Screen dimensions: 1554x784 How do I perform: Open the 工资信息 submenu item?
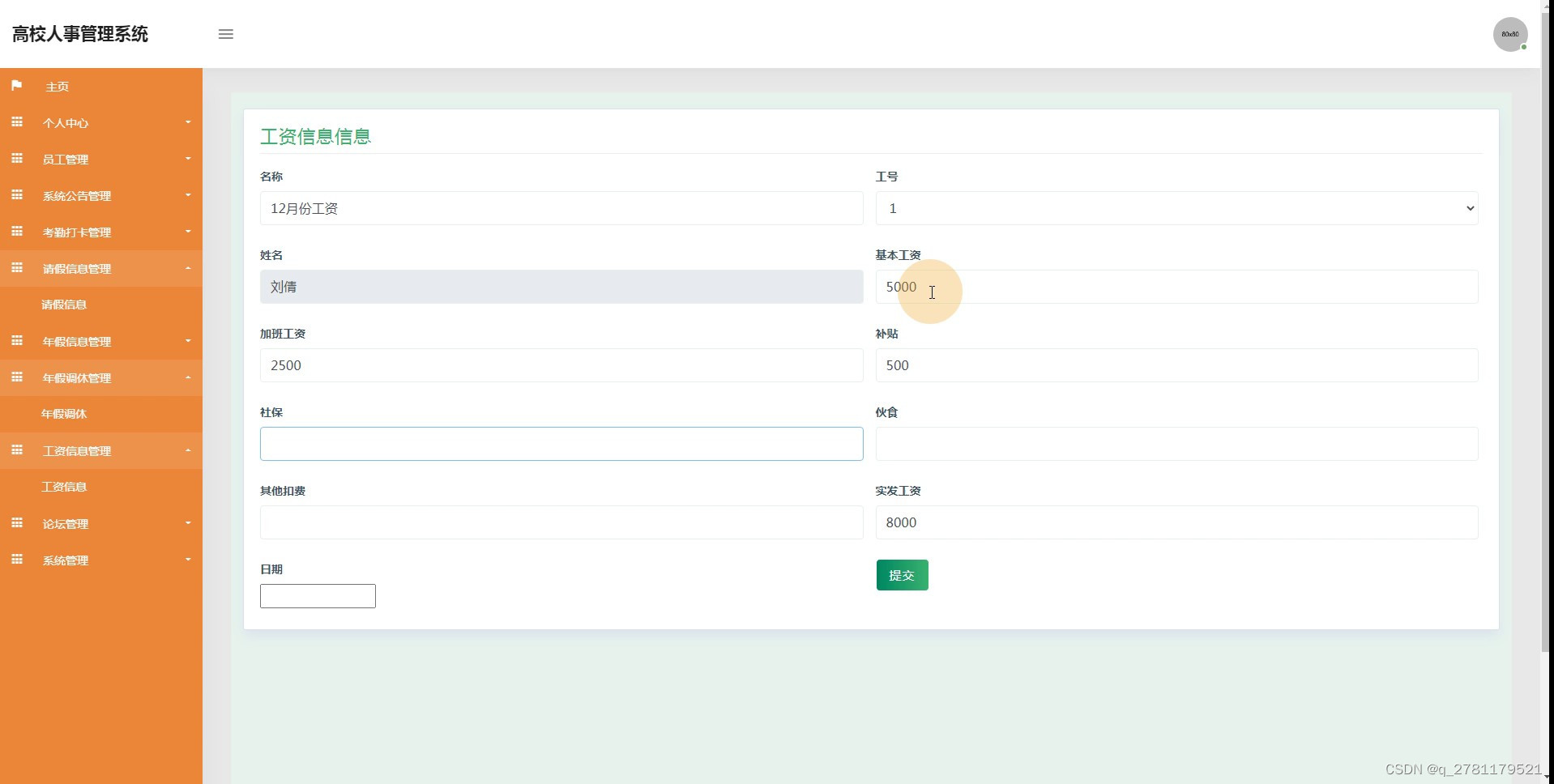point(64,487)
